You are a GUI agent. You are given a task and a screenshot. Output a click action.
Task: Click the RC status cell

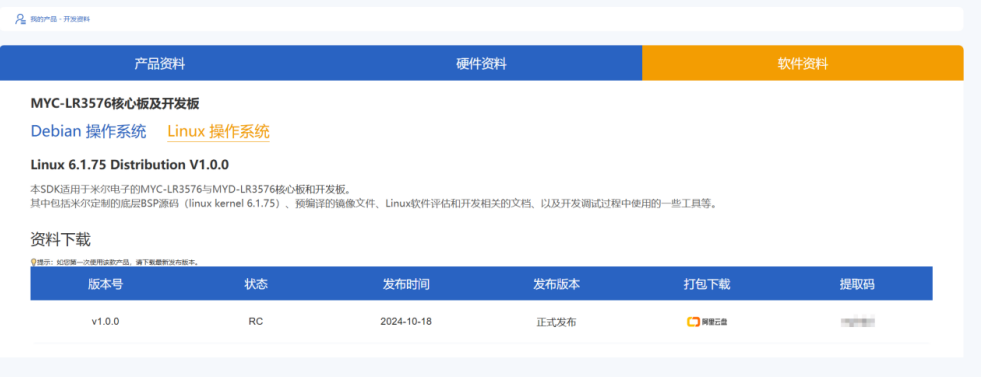[x=256, y=321]
